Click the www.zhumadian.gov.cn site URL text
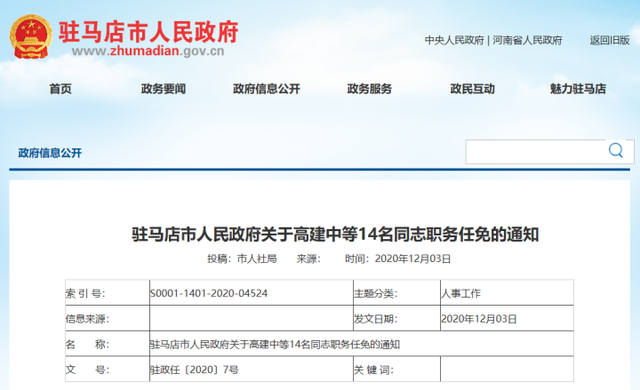The height and width of the screenshot is (390, 640). (148, 51)
